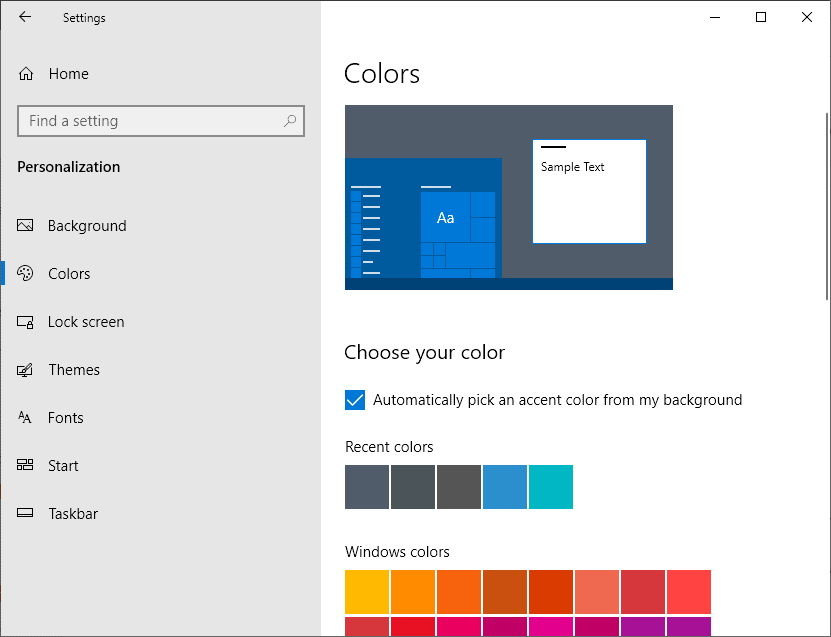Click the Home icon in sidebar
Screen dimensions: 831x637
point(26,74)
